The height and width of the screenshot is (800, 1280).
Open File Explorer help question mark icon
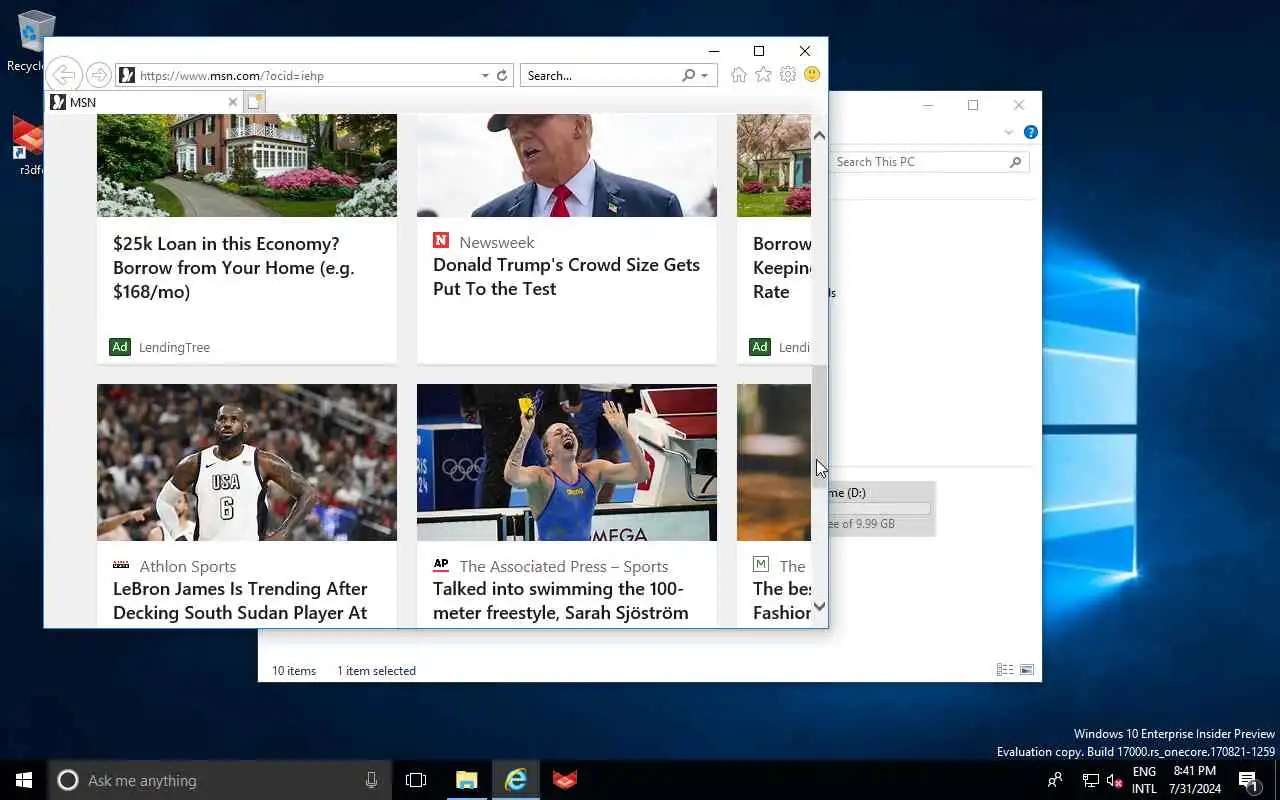click(x=1030, y=132)
